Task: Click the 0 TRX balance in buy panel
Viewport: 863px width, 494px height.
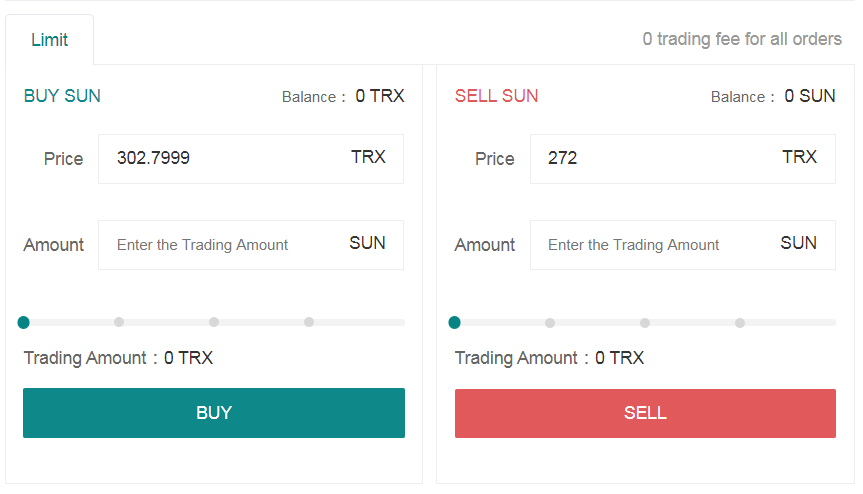Action: (x=380, y=96)
